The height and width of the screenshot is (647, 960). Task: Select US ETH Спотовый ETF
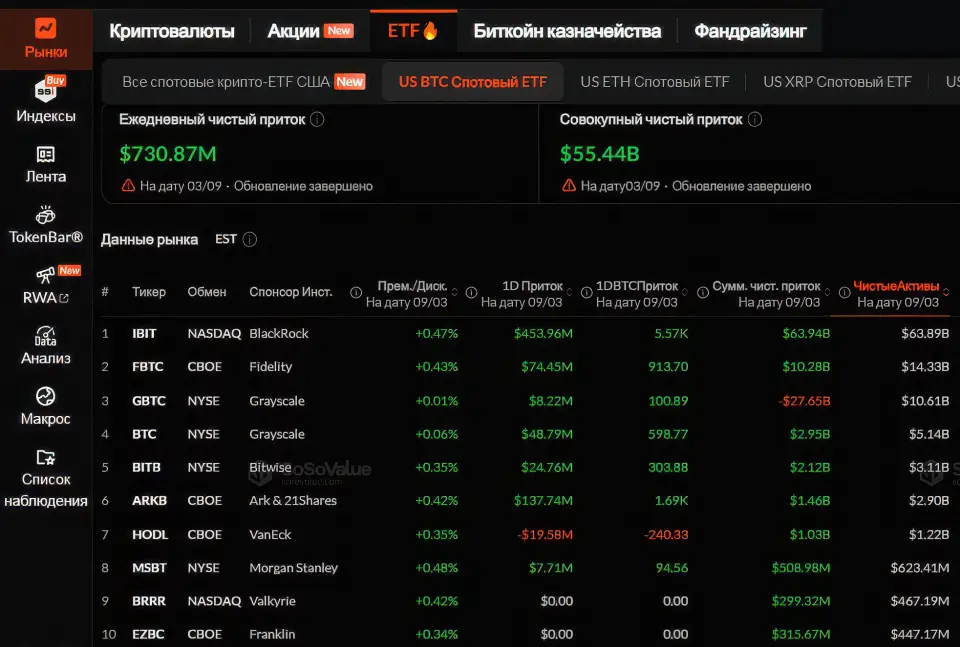(x=654, y=82)
